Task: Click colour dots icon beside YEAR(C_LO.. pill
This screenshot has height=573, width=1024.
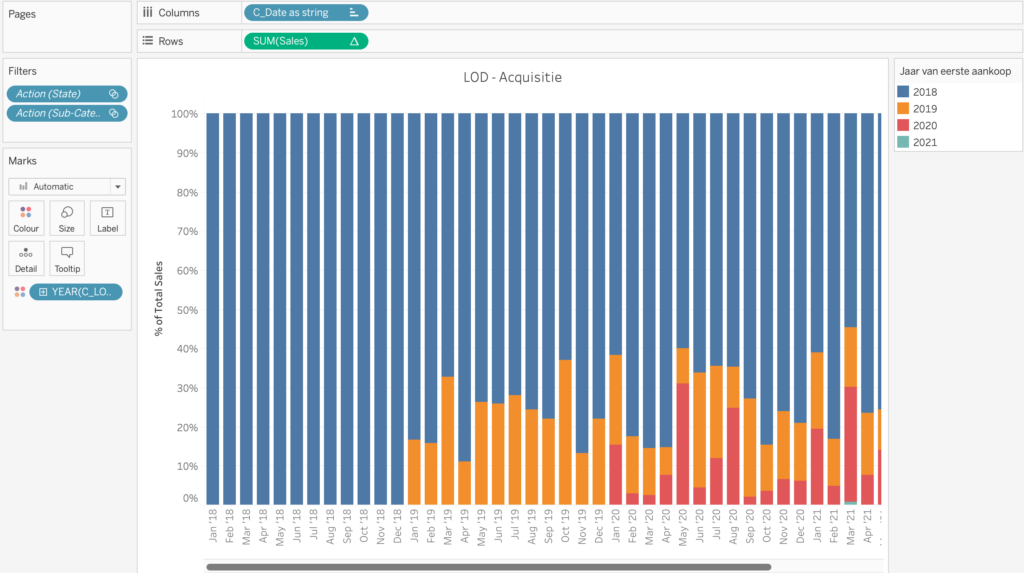Action: tap(18, 292)
